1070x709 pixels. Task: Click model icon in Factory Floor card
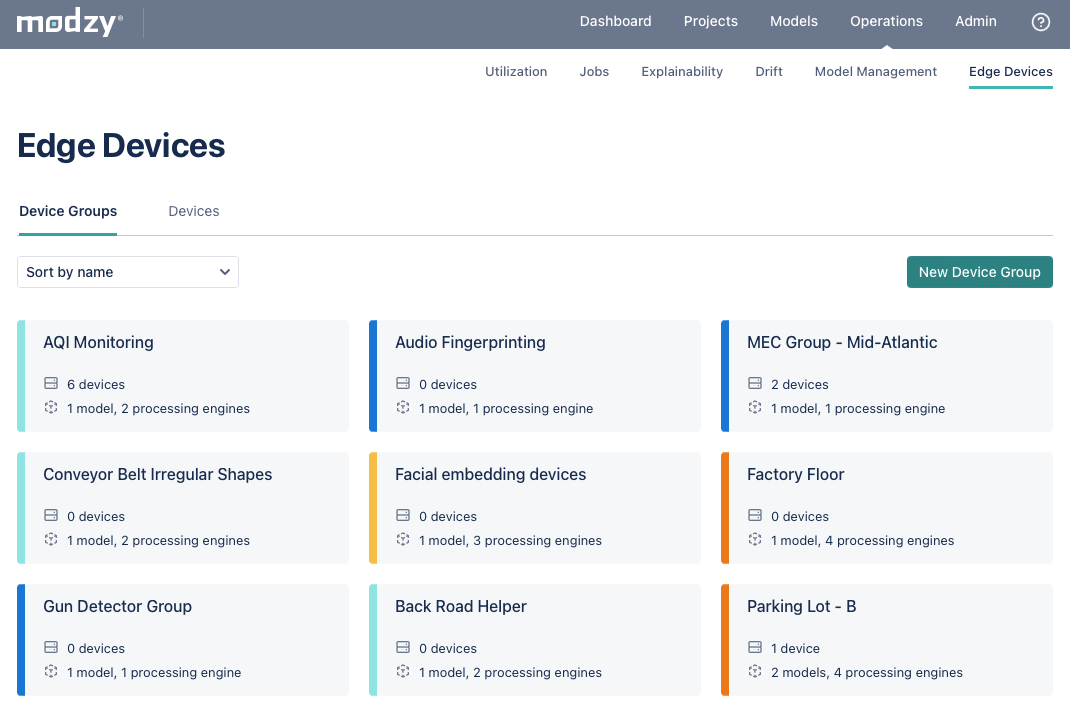tap(755, 539)
